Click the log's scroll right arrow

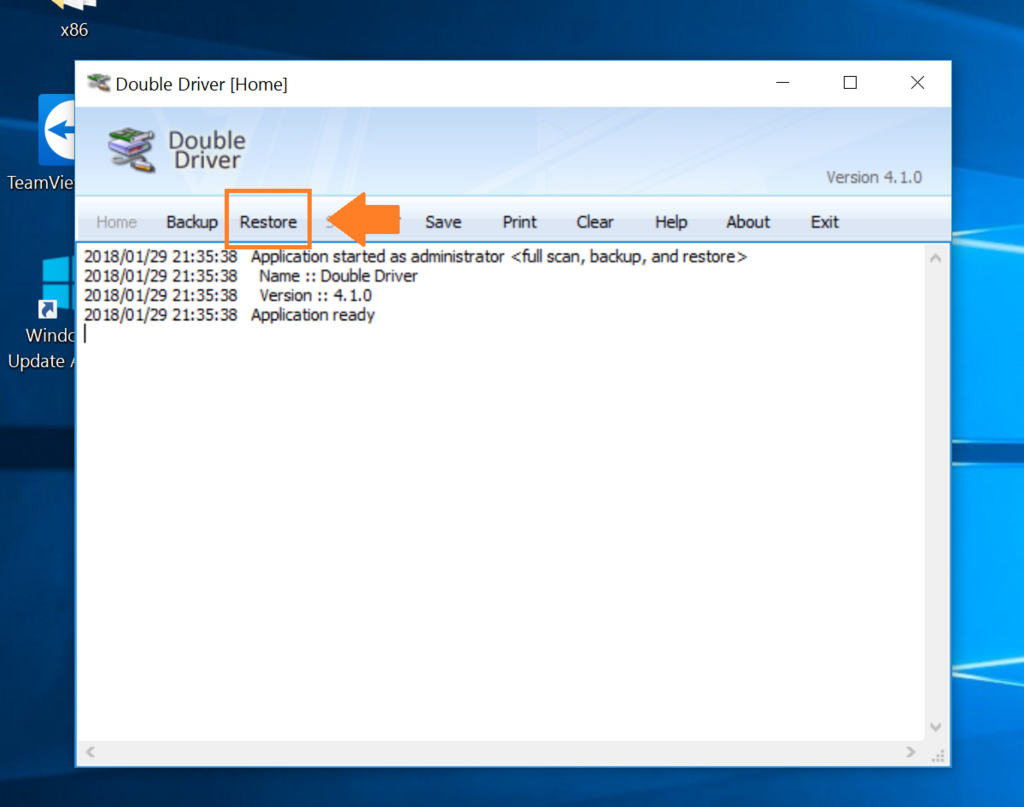[910, 752]
